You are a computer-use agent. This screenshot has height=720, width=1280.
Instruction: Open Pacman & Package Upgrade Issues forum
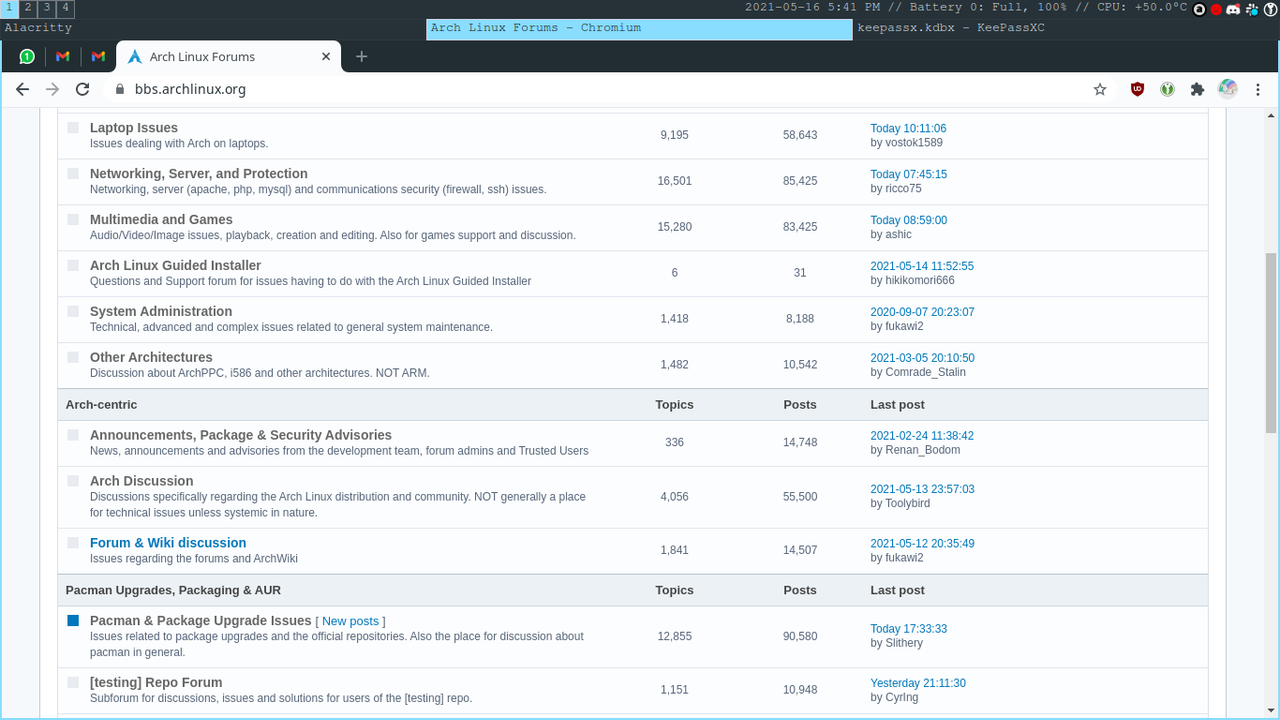click(201, 621)
